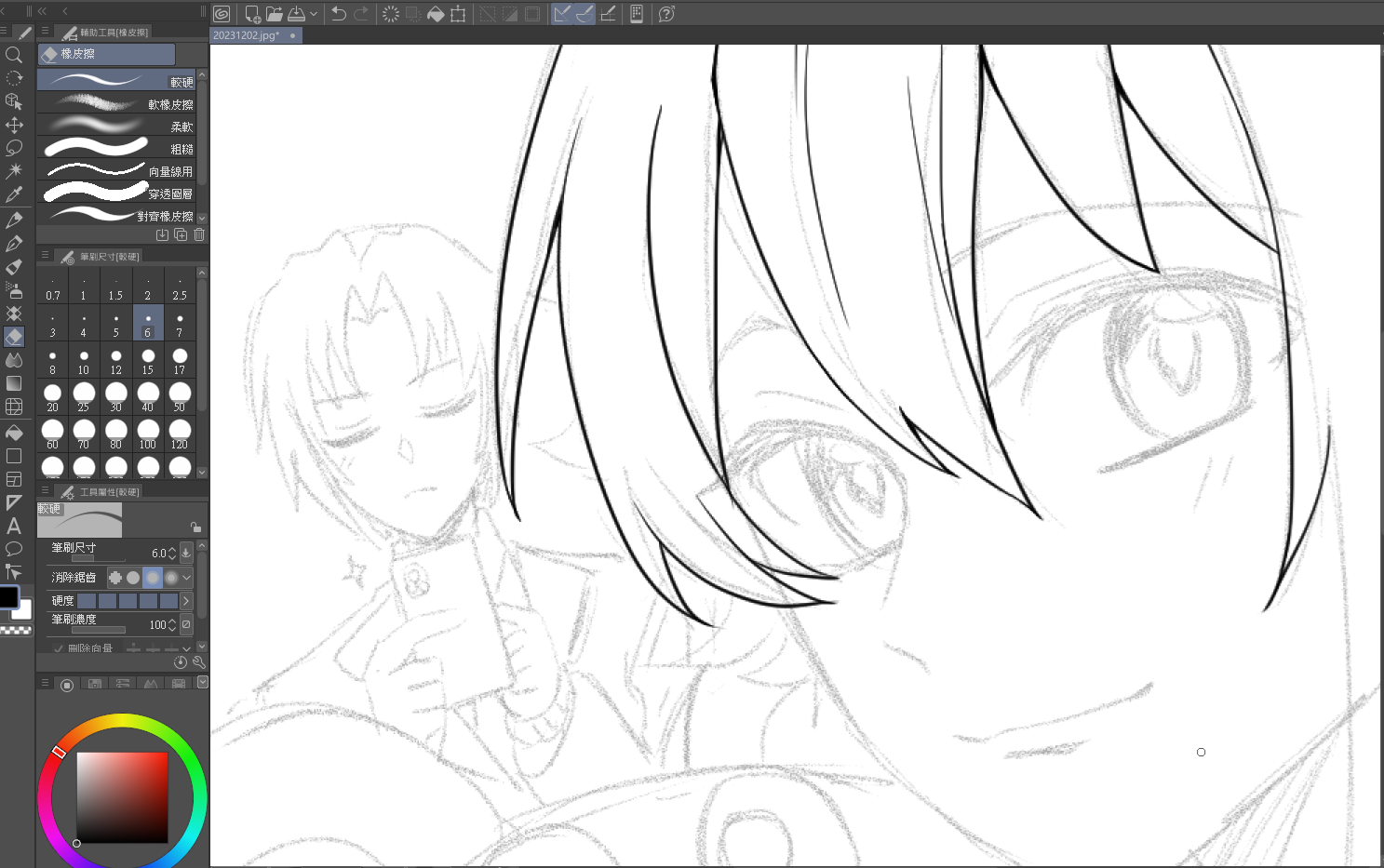
Task: Select the Rotate view tool
Action: click(x=14, y=79)
